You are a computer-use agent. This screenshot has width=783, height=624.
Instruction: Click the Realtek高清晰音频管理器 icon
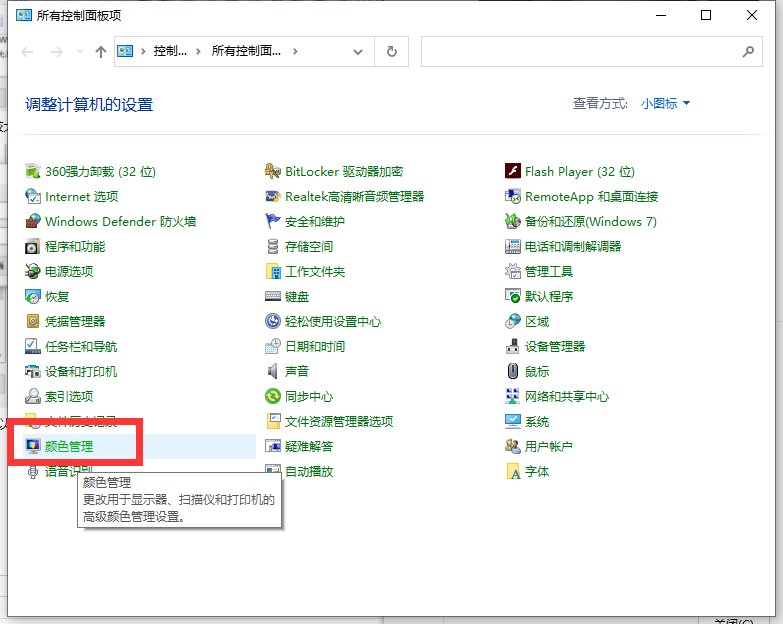(273, 197)
